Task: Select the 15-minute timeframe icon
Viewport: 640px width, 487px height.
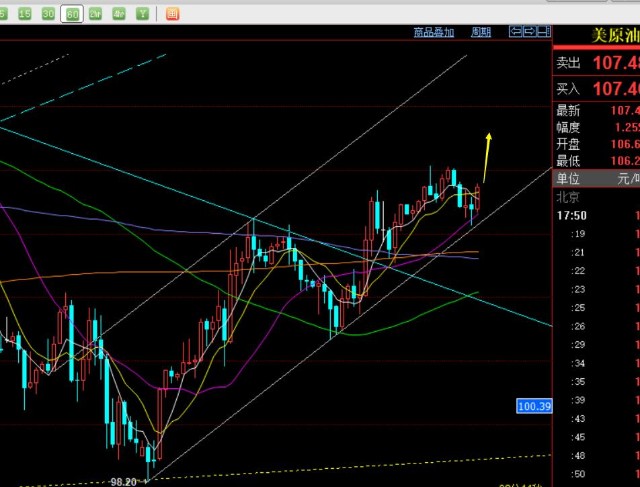Action: click(26, 14)
